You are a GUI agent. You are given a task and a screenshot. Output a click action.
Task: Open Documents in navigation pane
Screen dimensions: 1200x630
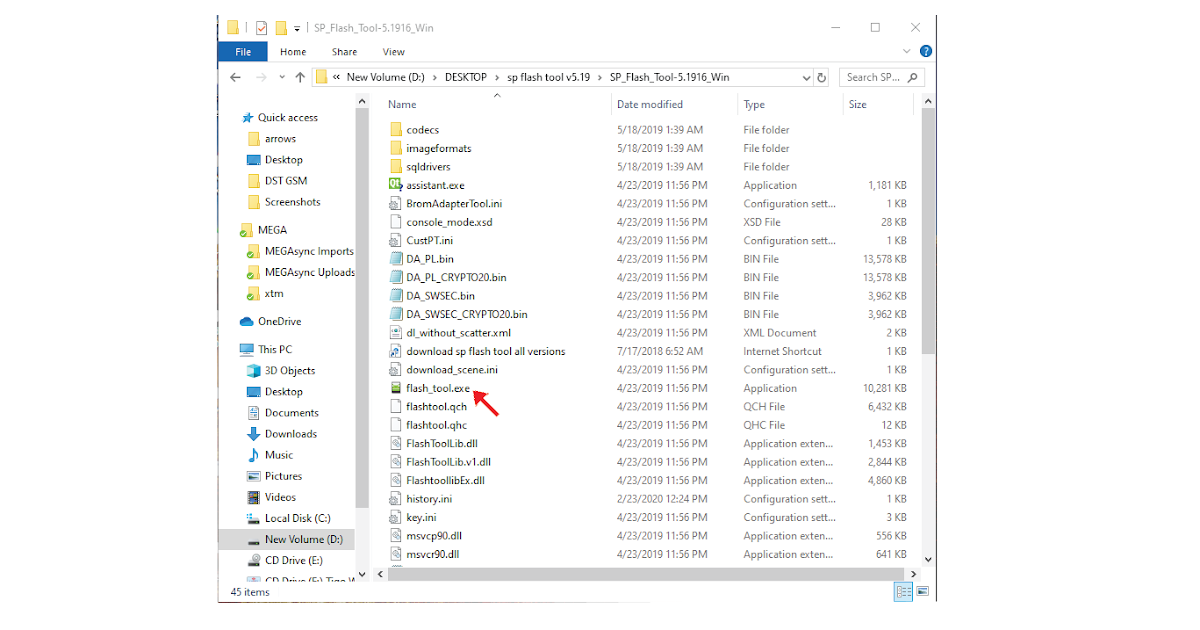click(x=292, y=413)
